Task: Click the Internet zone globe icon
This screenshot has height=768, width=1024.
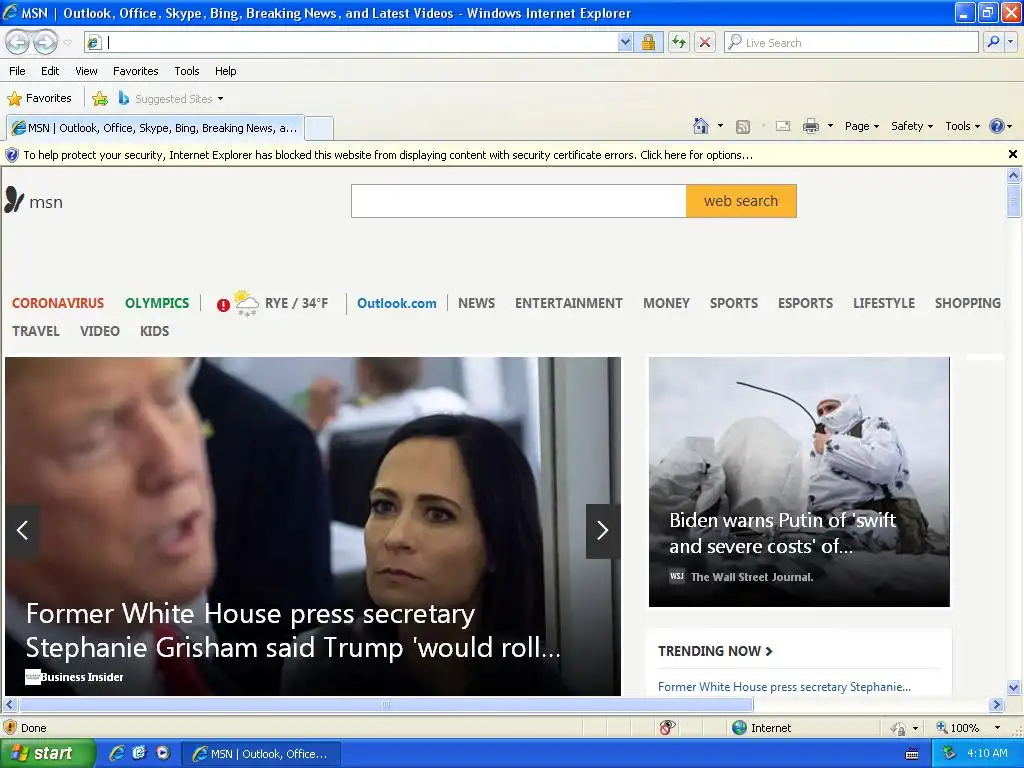Action: click(739, 728)
